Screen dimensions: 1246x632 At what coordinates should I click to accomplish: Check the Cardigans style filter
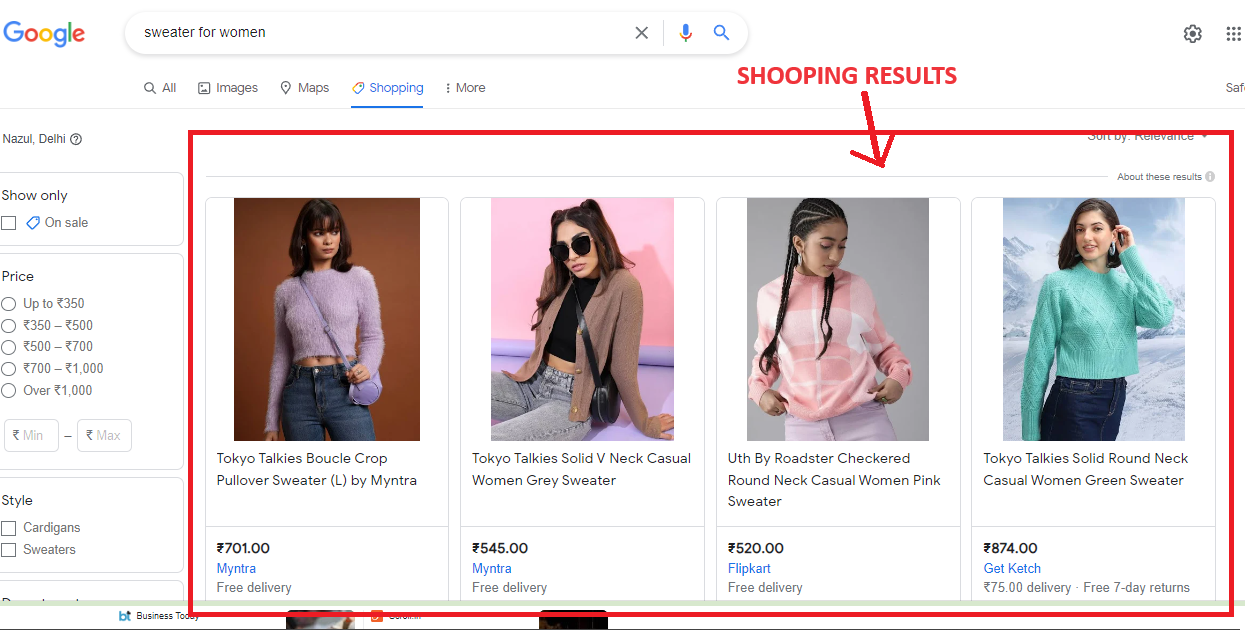pyautogui.click(x=9, y=528)
